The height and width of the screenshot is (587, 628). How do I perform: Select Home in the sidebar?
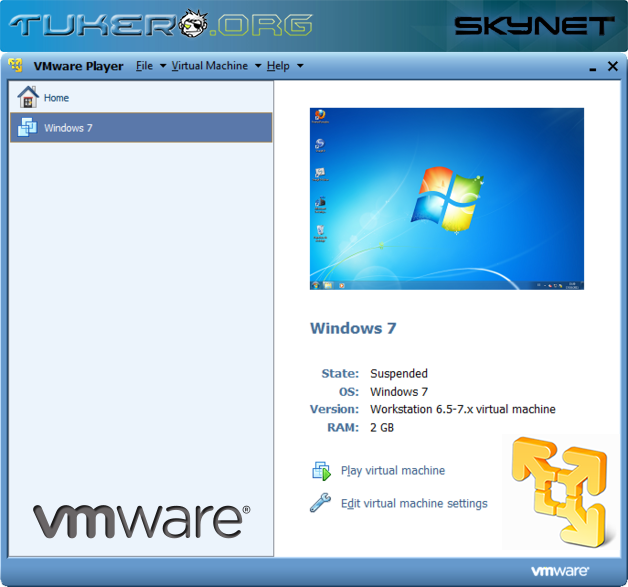click(x=141, y=97)
